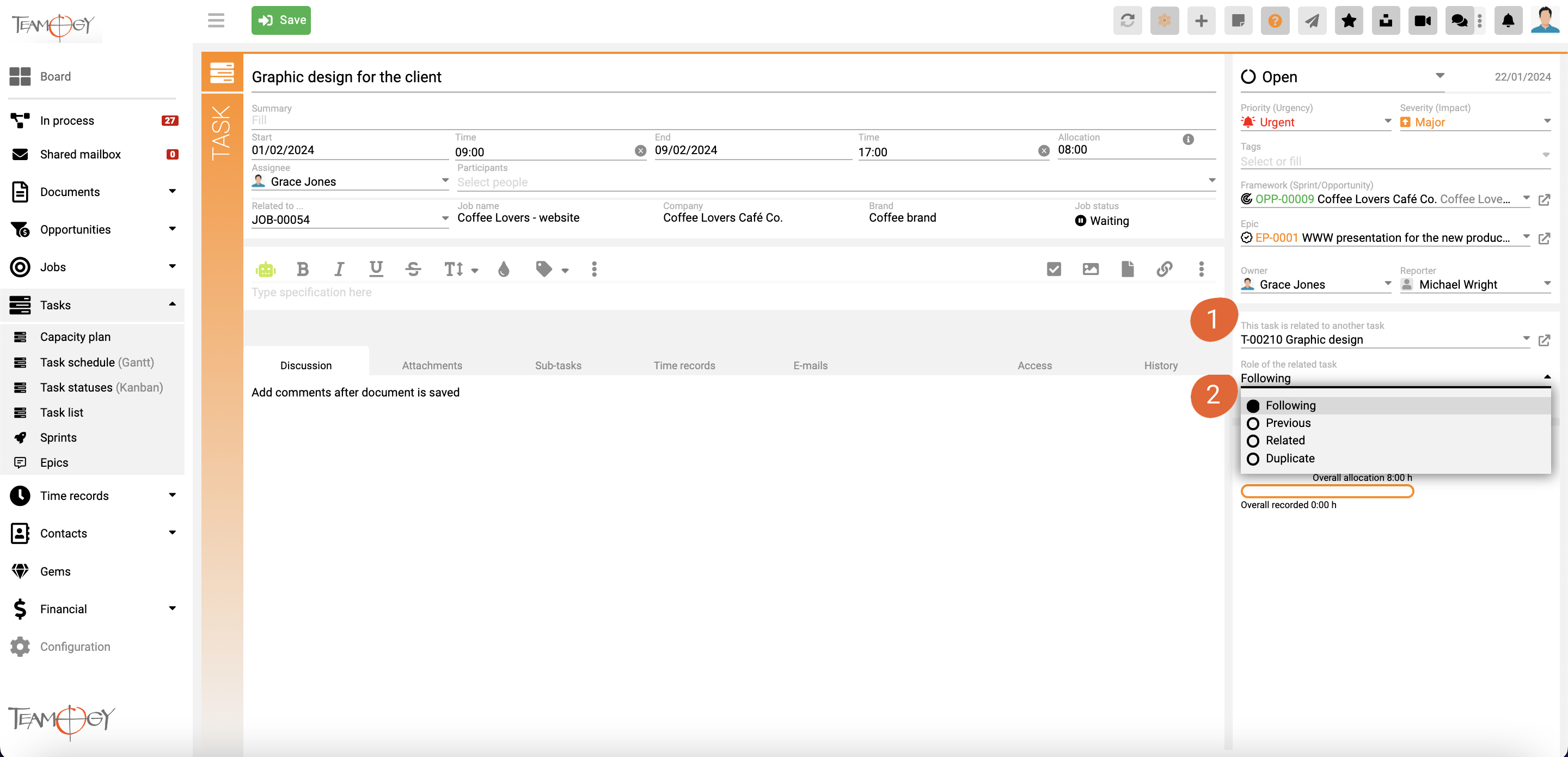1568x757 pixels.
Task: Open related task T-00210 external link
Action: pyautogui.click(x=1543, y=340)
